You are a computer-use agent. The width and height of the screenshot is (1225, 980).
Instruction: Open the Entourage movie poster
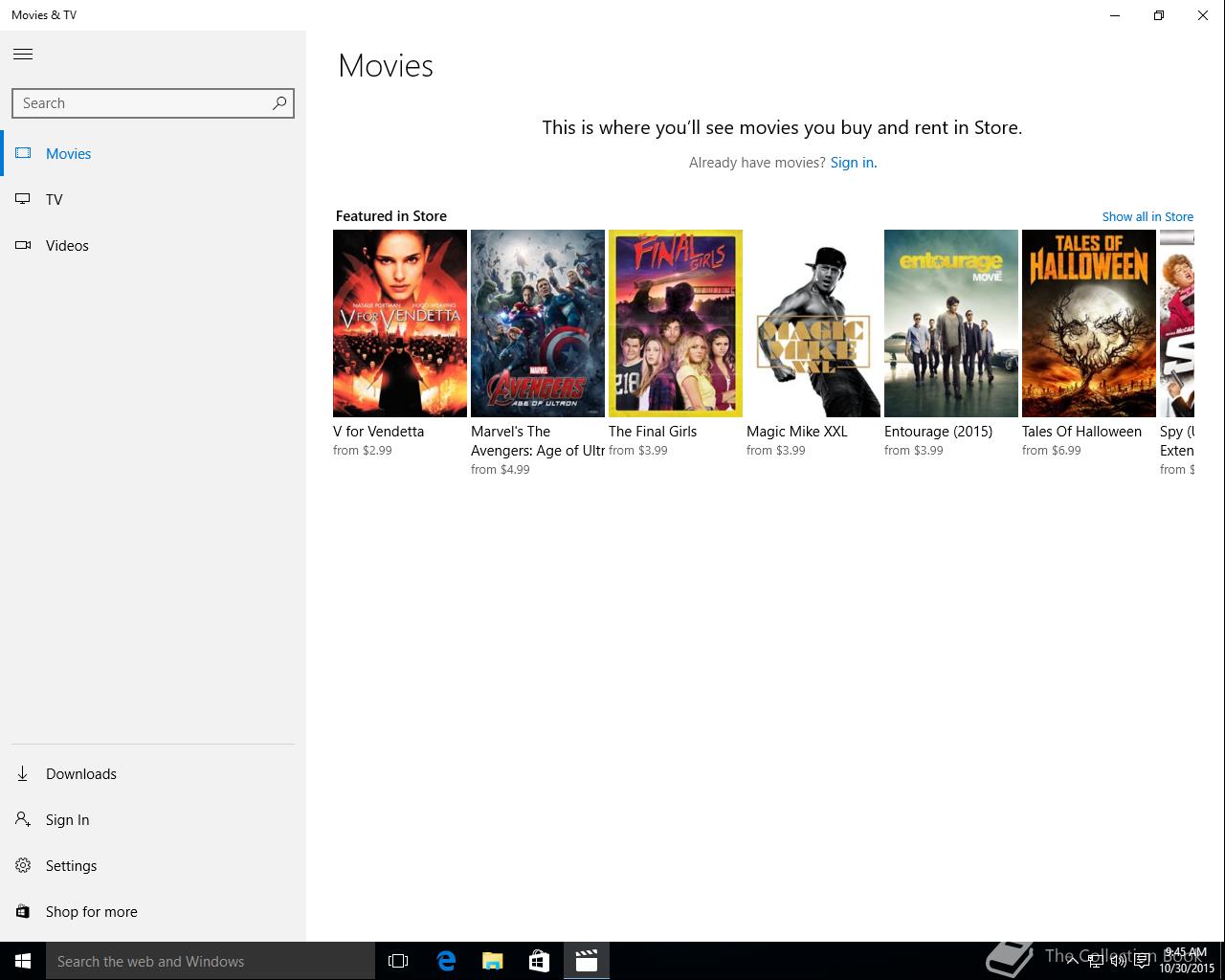pos(951,323)
